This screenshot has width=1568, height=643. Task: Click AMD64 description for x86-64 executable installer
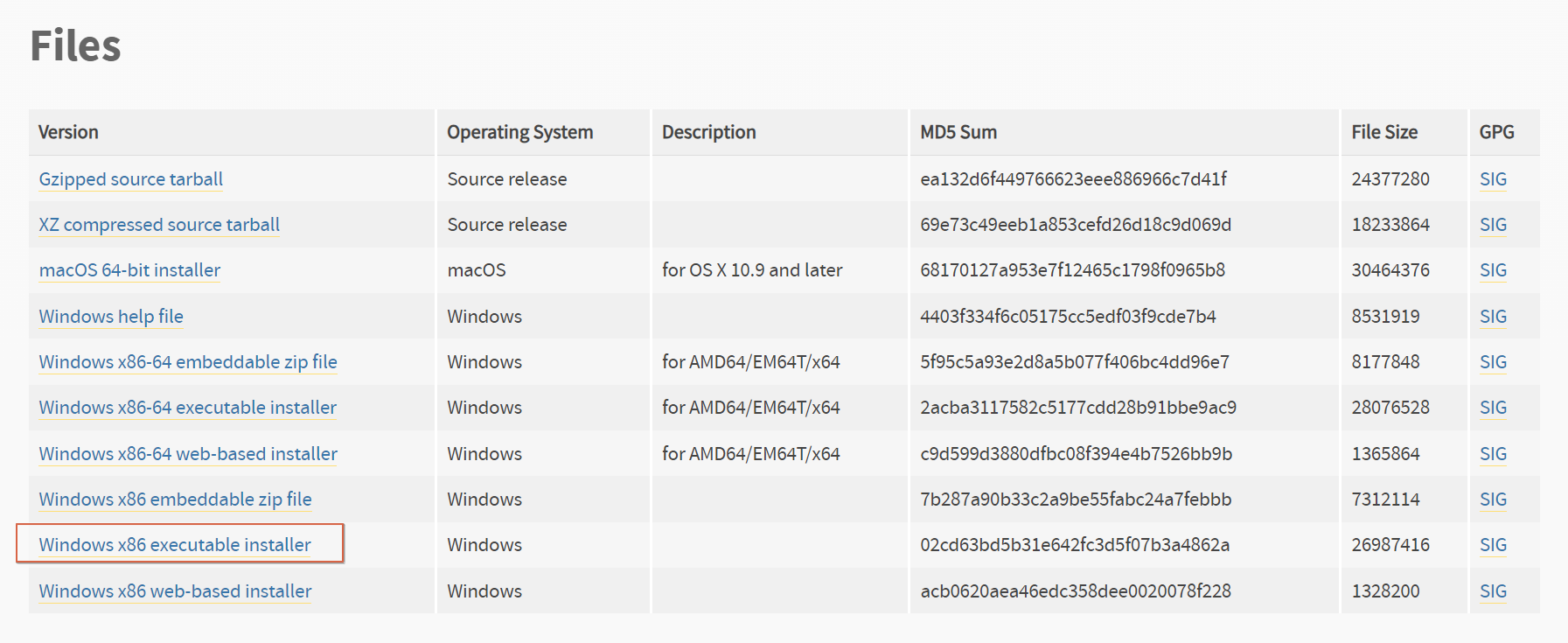coord(751,408)
